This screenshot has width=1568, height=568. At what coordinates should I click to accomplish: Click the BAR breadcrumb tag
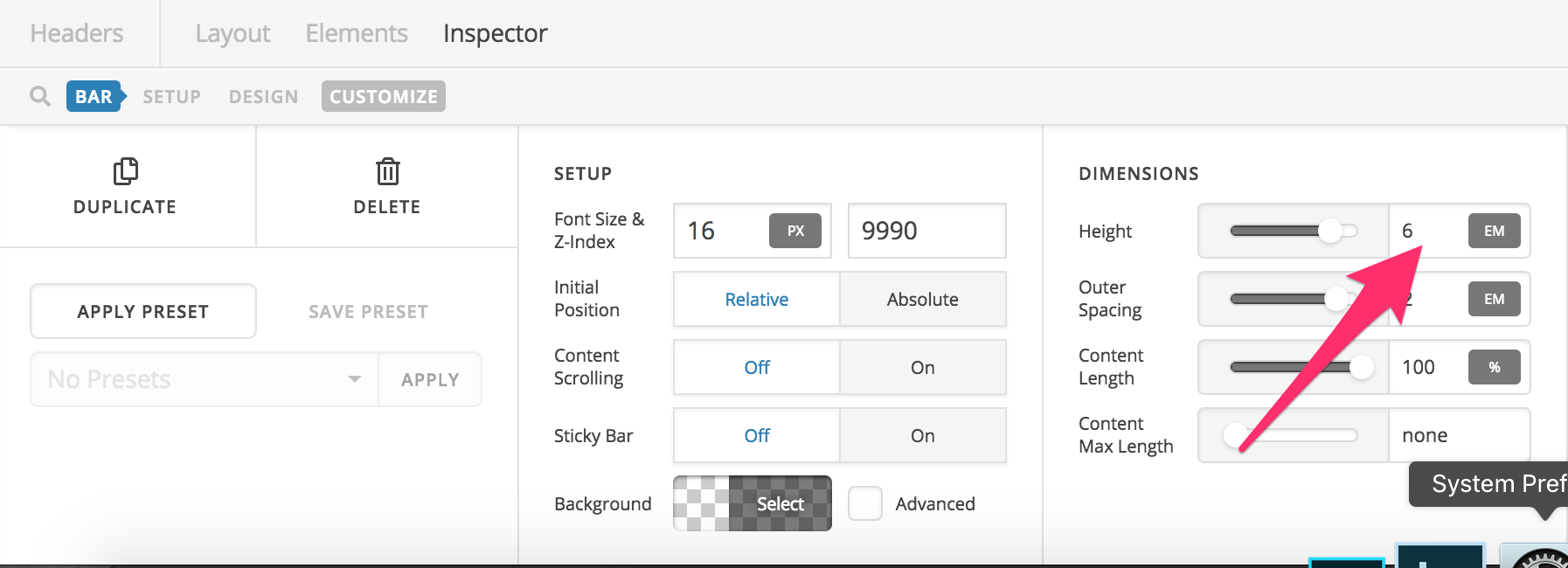pyautogui.click(x=94, y=96)
